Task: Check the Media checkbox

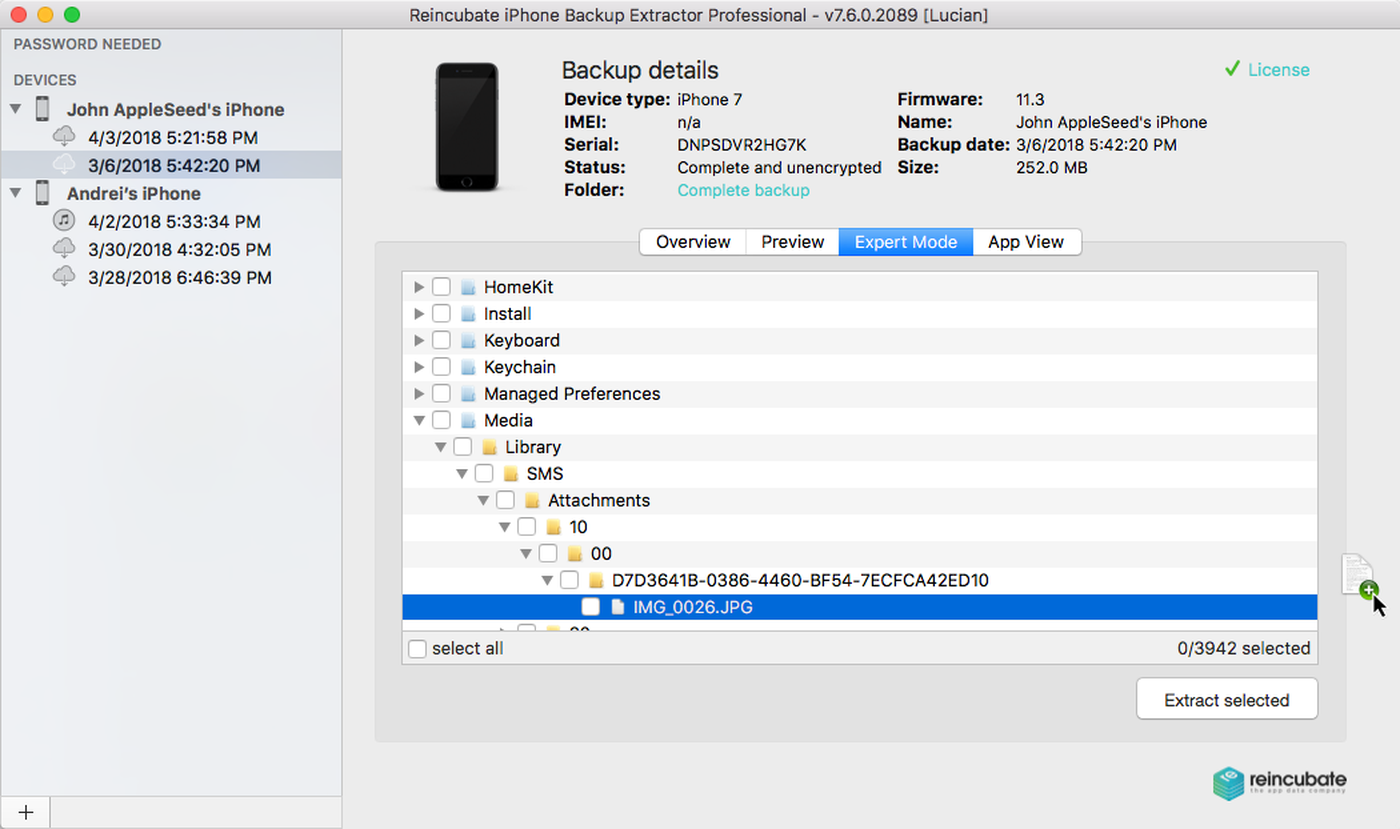Action: point(441,420)
